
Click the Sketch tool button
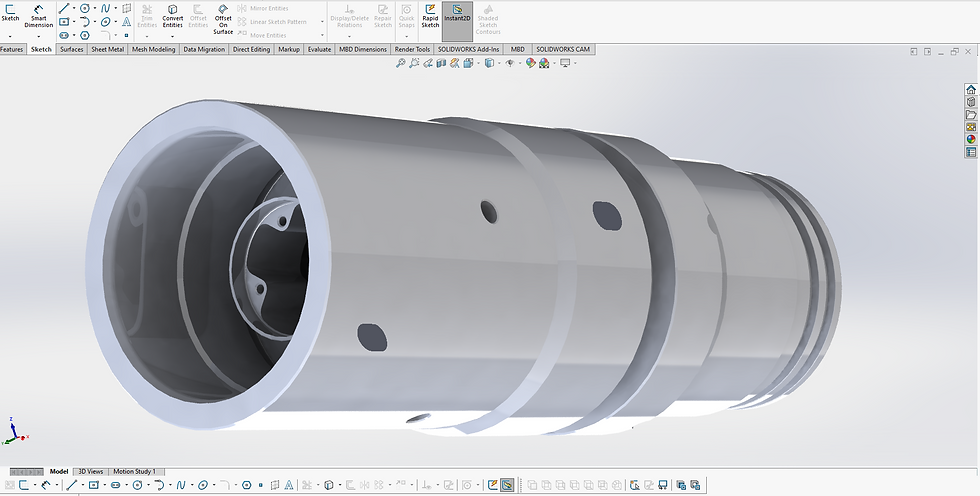coord(10,13)
